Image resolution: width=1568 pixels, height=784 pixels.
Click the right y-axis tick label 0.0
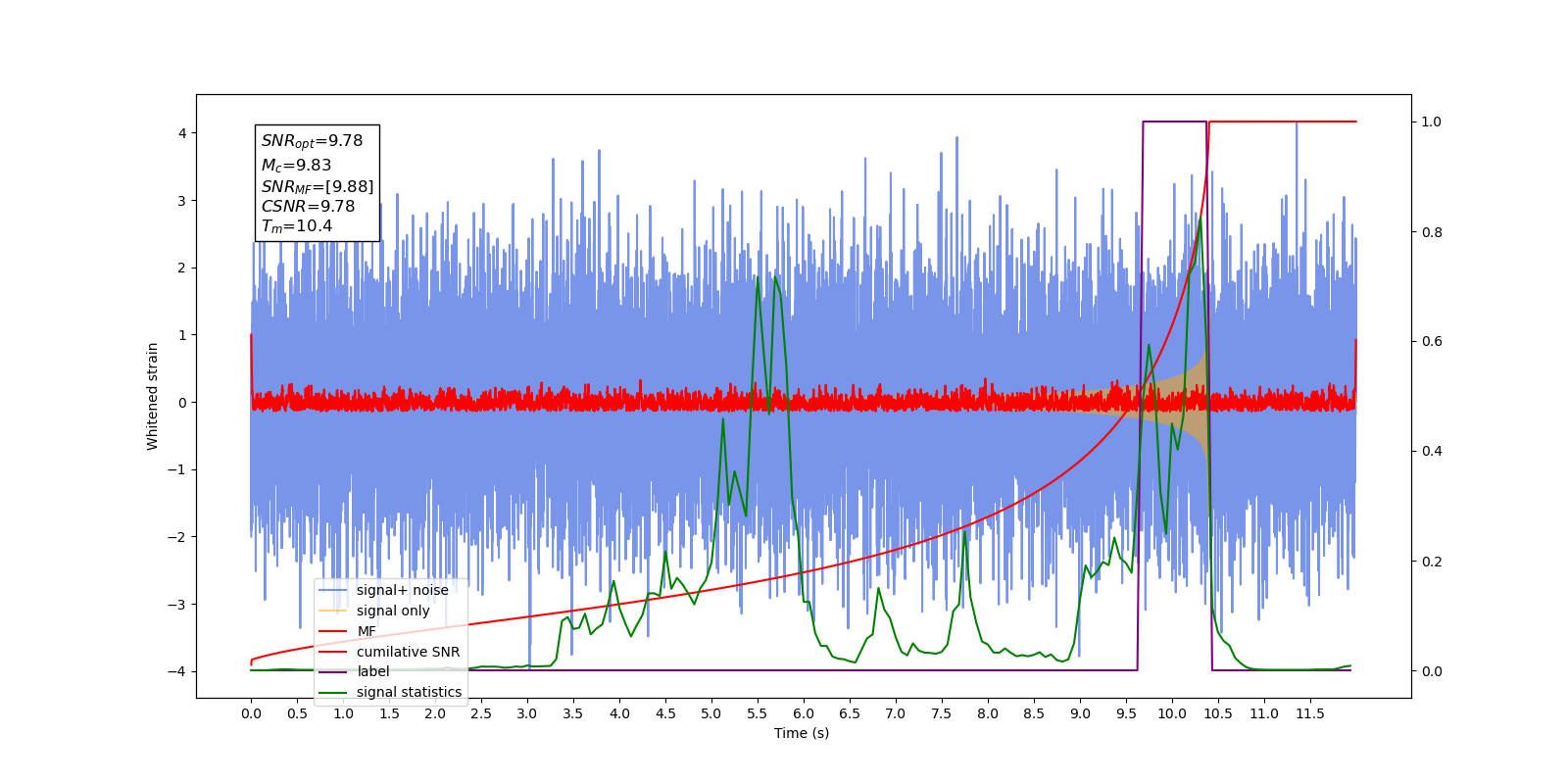point(1432,671)
